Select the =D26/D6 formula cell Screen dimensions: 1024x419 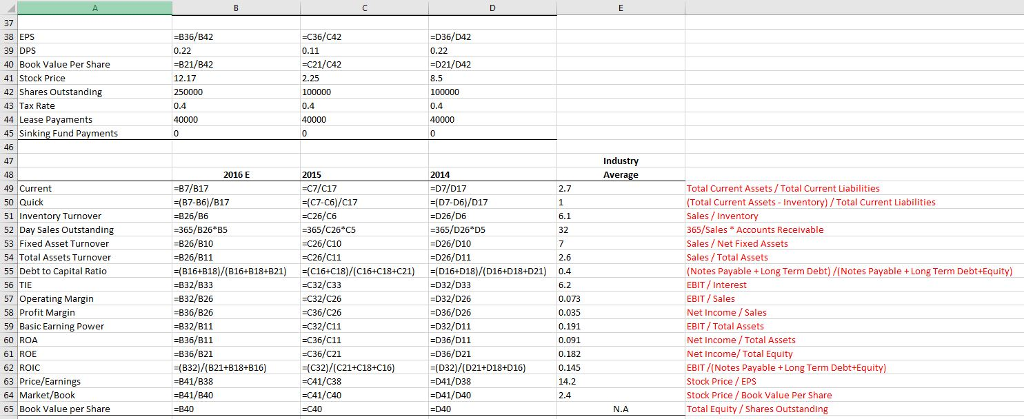[492, 215]
